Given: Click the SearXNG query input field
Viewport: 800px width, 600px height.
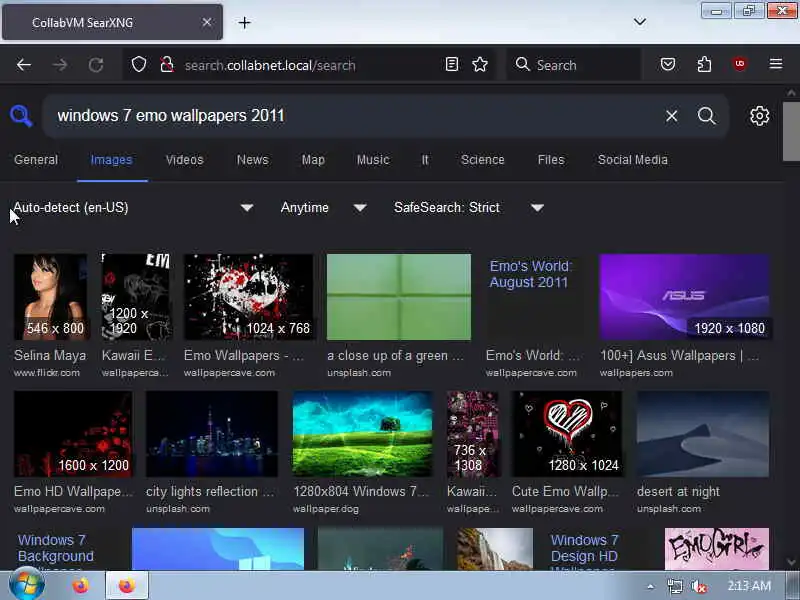Looking at the screenshot, I should (x=352, y=116).
